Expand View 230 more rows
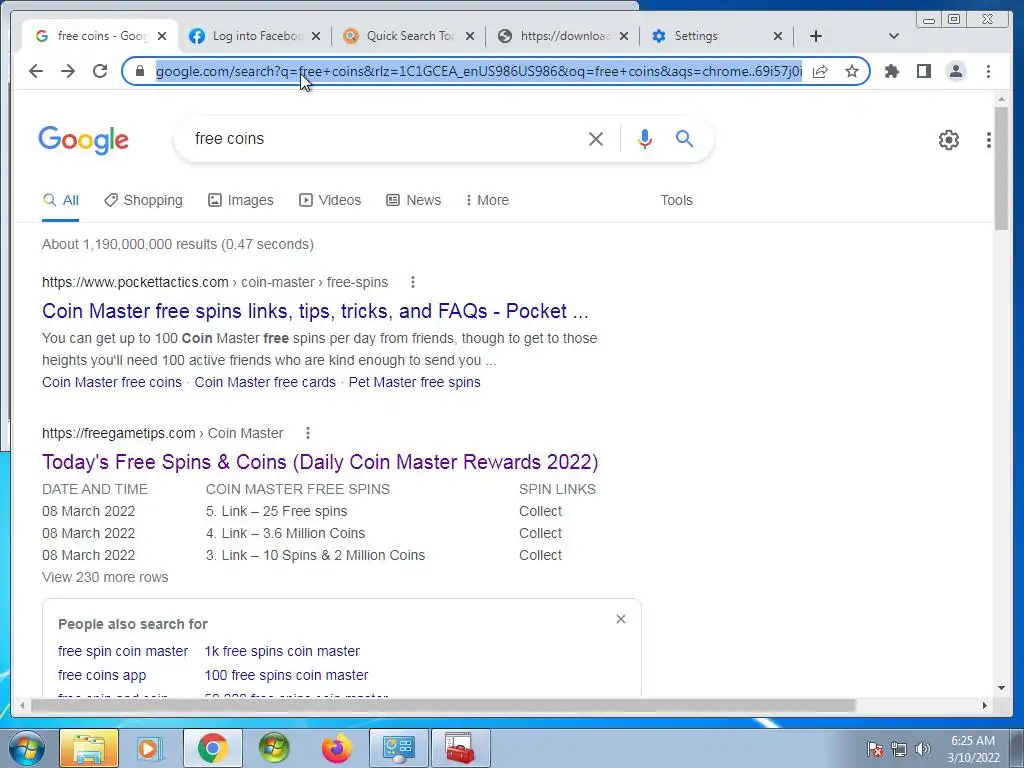This screenshot has width=1024, height=768. tap(105, 577)
